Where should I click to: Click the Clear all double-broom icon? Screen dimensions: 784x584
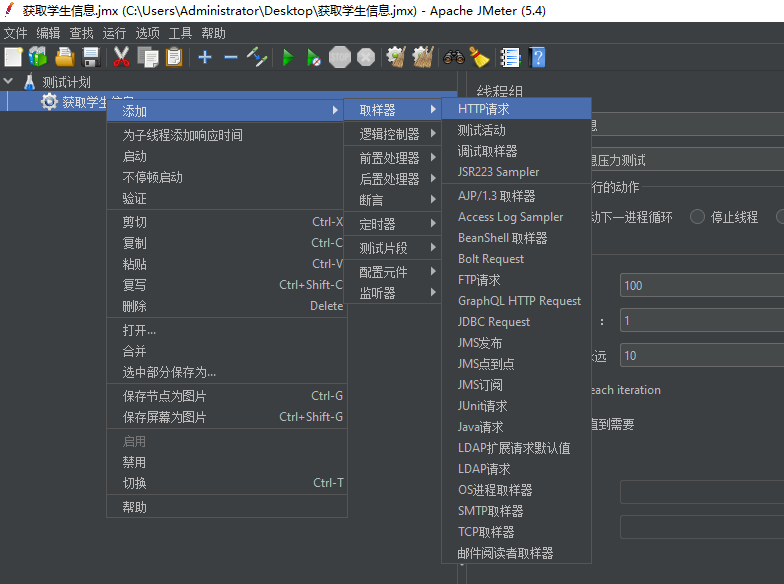[x=422, y=57]
